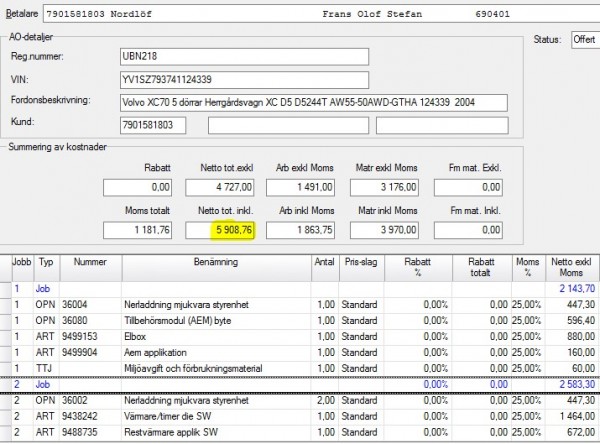
Task: Sort by the Benämning column header
Action: pos(217,268)
